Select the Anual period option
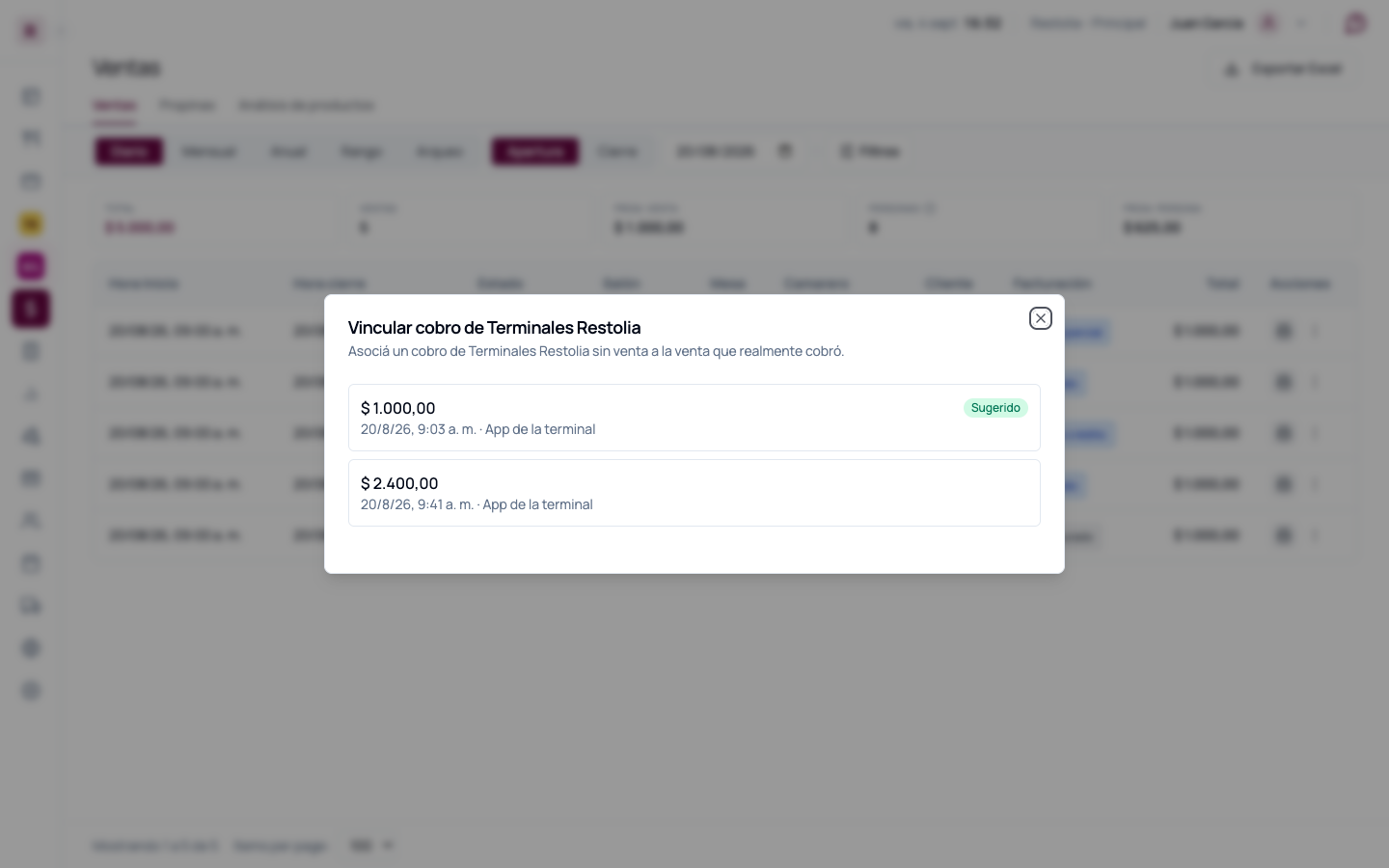Image resolution: width=1389 pixels, height=868 pixels. point(288,151)
